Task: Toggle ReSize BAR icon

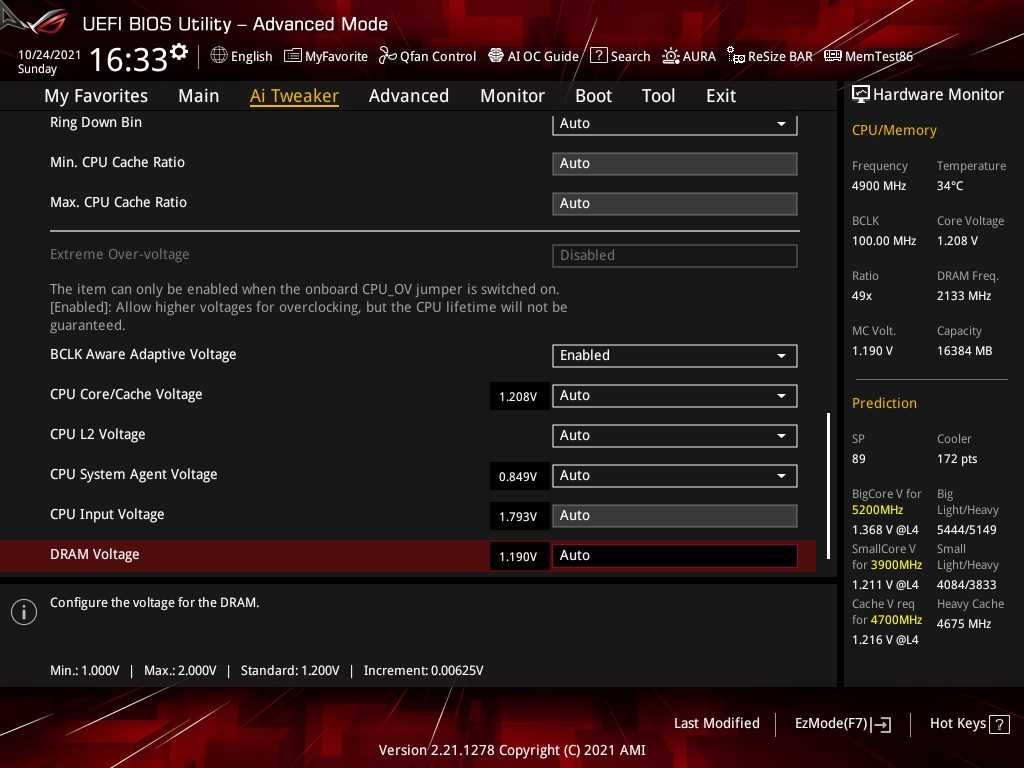Action: (x=736, y=56)
